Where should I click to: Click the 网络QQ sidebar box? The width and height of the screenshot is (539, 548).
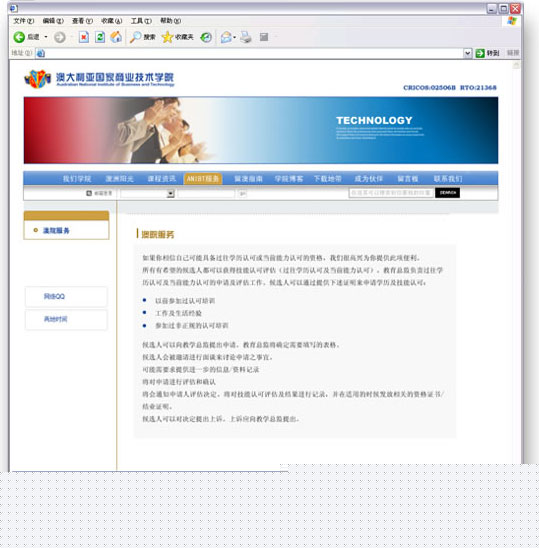pyautogui.click(x=66, y=297)
